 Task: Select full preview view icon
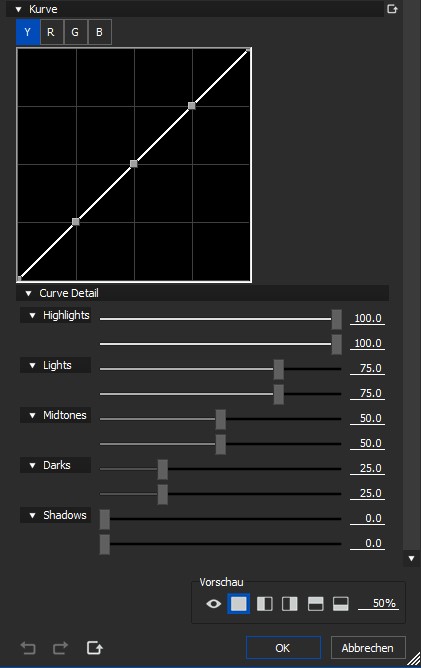[239, 604]
